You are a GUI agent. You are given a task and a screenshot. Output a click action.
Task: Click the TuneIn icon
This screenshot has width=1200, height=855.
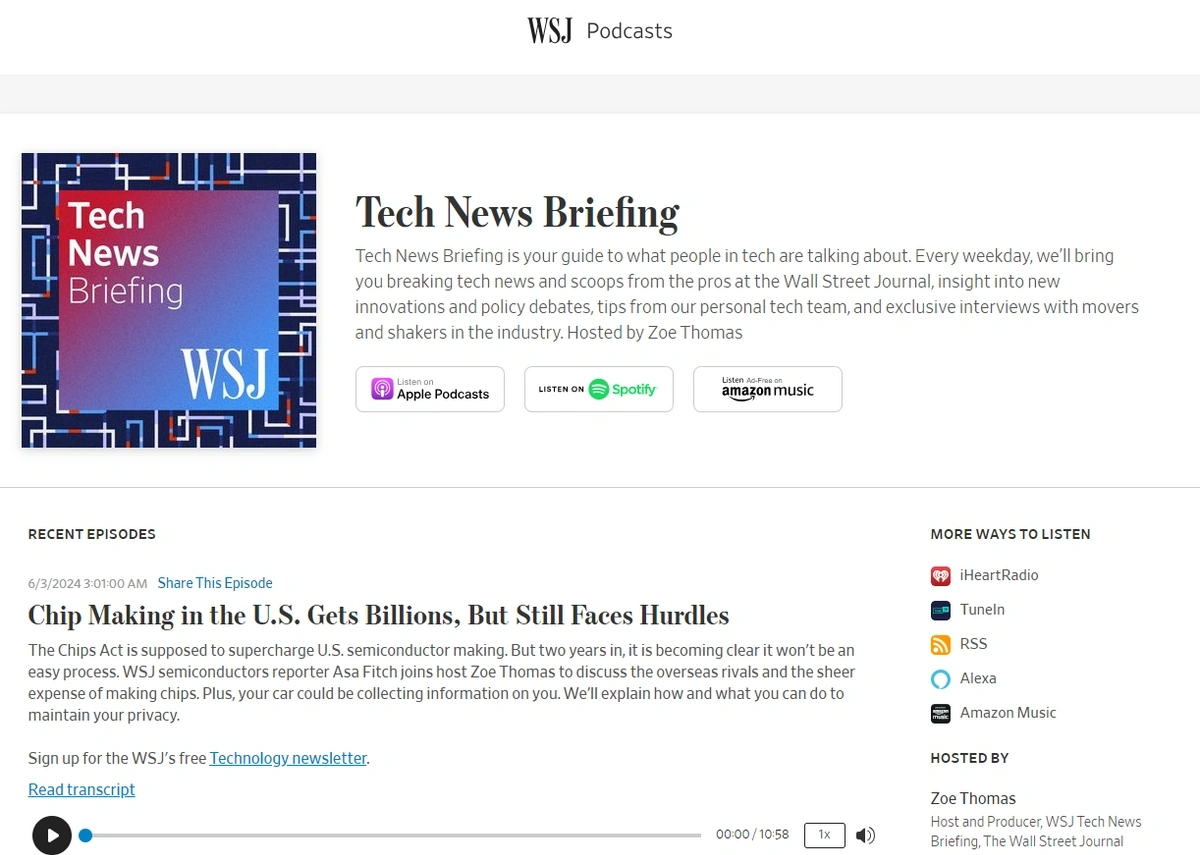[940, 610]
